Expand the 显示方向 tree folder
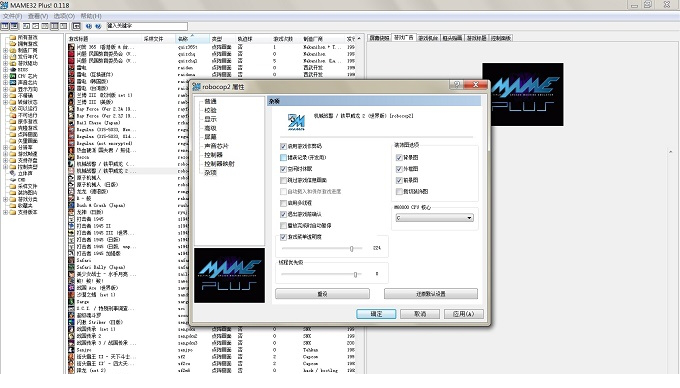This screenshot has width=680, height=388. [x=5, y=89]
